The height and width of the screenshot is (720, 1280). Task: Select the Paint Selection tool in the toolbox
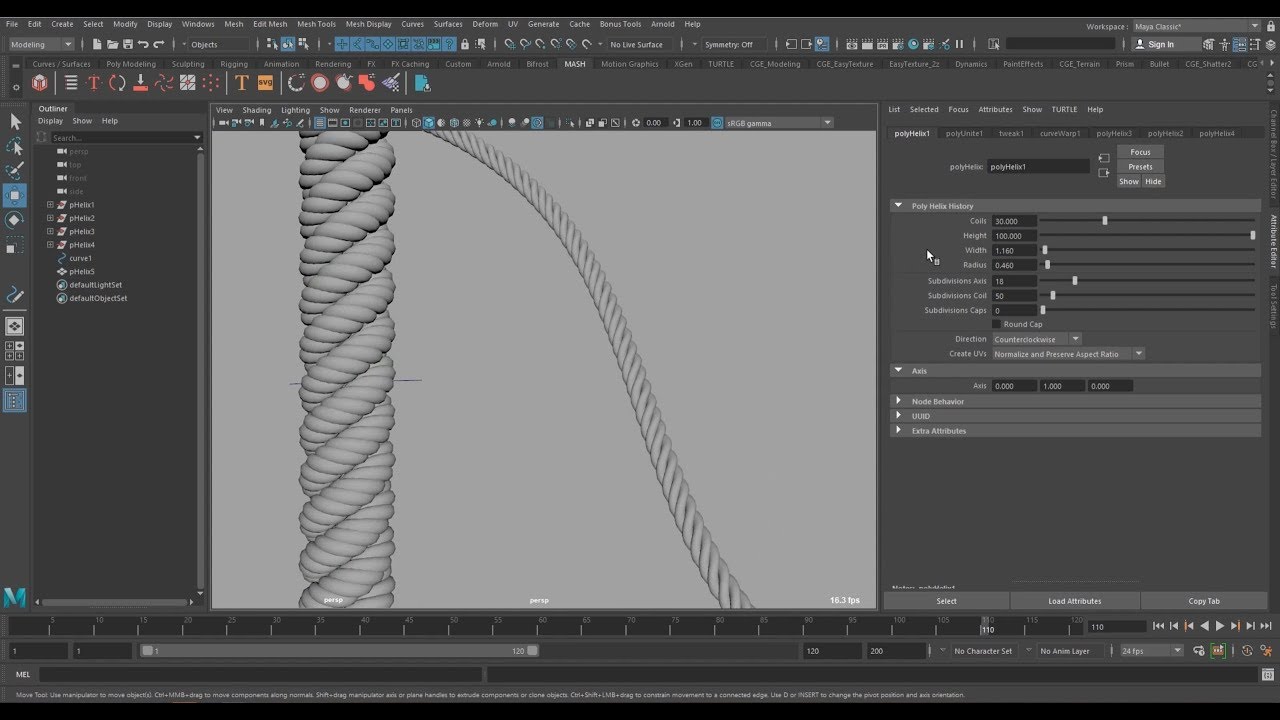[15, 171]
